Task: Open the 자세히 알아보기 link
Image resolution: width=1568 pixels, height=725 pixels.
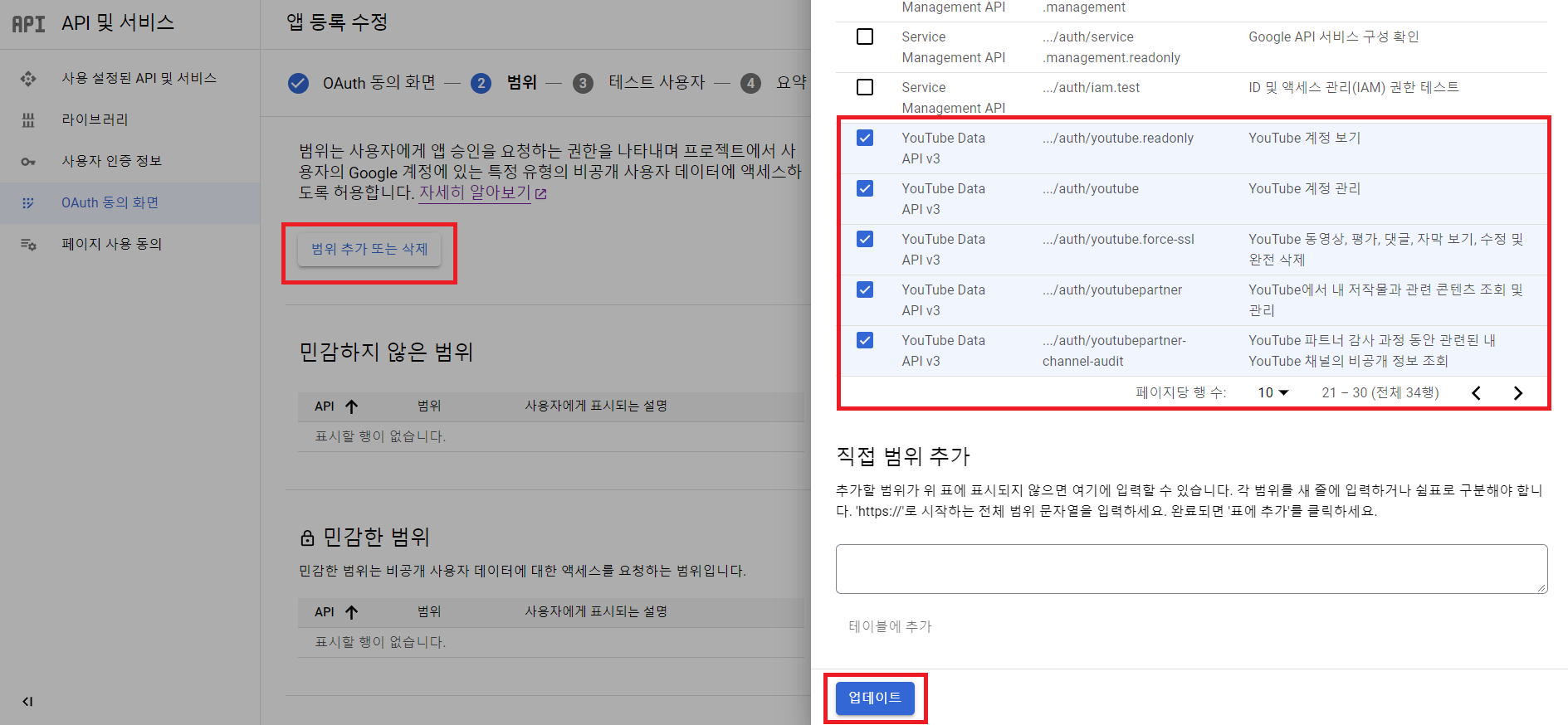Action: [475, 192]
